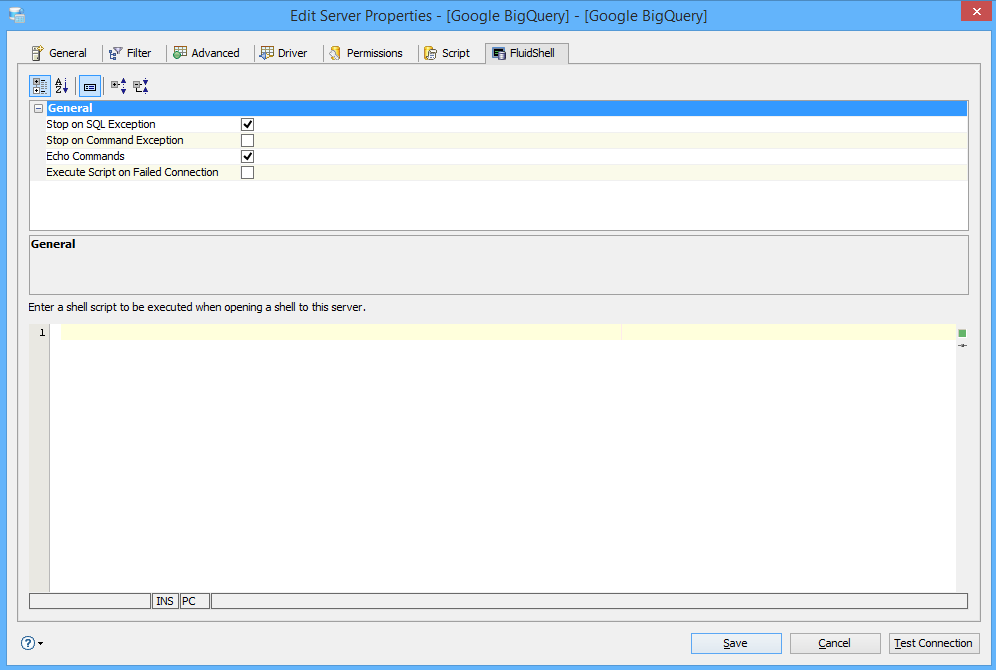The height and width of the screenshot is (670, 996).
Task: Sort properties alphabetically
Action: click(62, 86)
